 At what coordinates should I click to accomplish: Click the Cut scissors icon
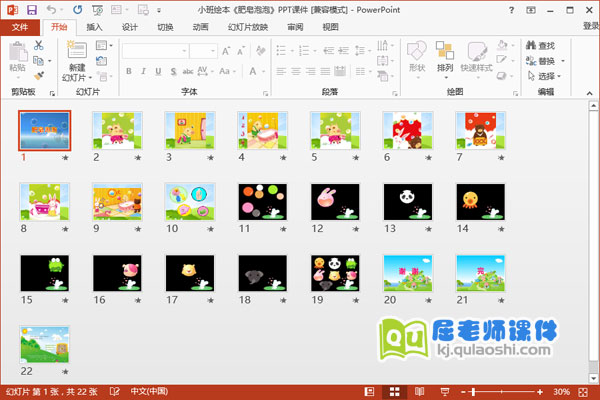(38, 45)
